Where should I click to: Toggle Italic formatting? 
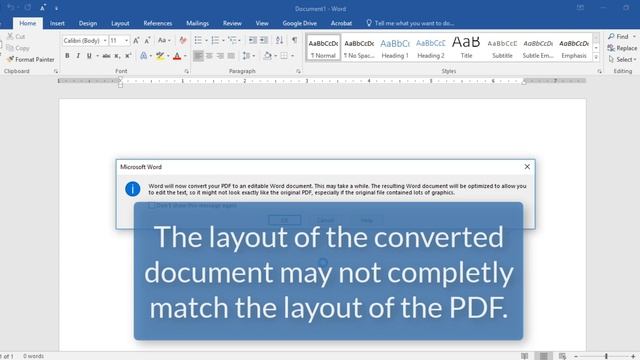pyautogui.click(x=78, y=56)
